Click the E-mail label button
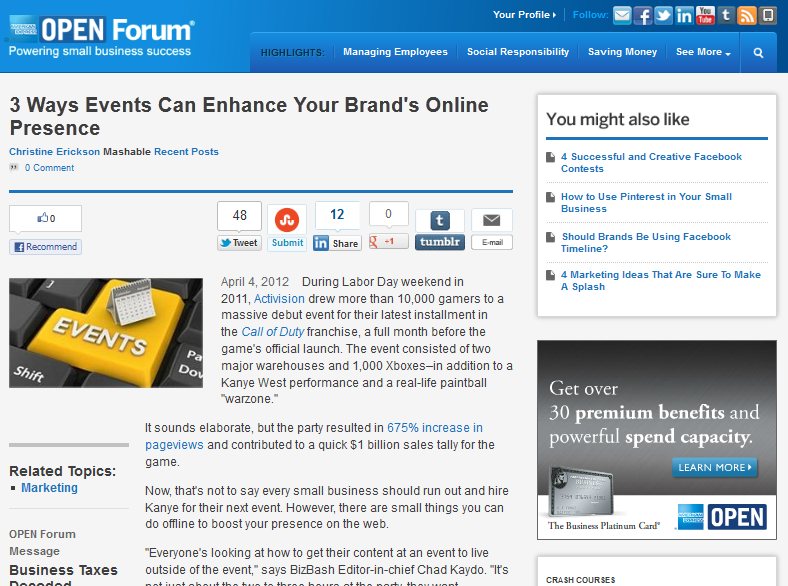 (492, 242)
